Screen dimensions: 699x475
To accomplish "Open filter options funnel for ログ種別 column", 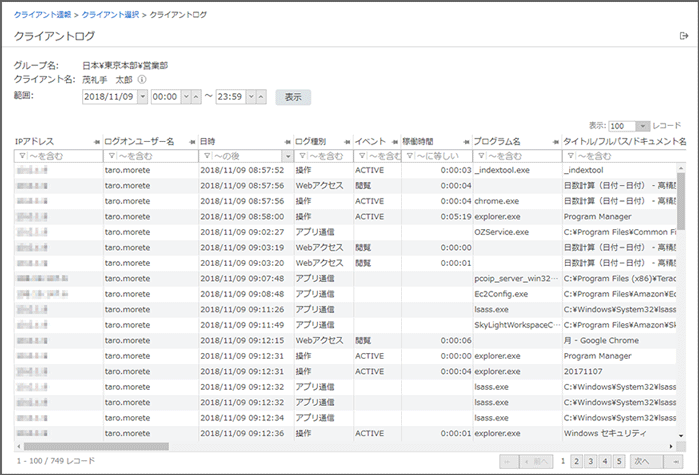I will click(301, 157).
